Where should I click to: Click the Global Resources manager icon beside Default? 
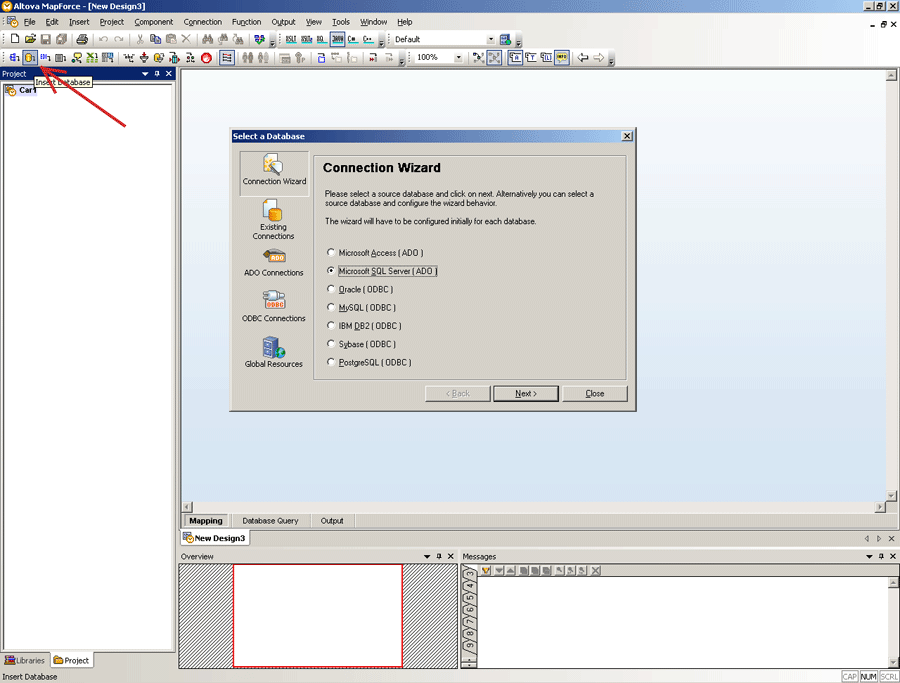tap(505, 39)
